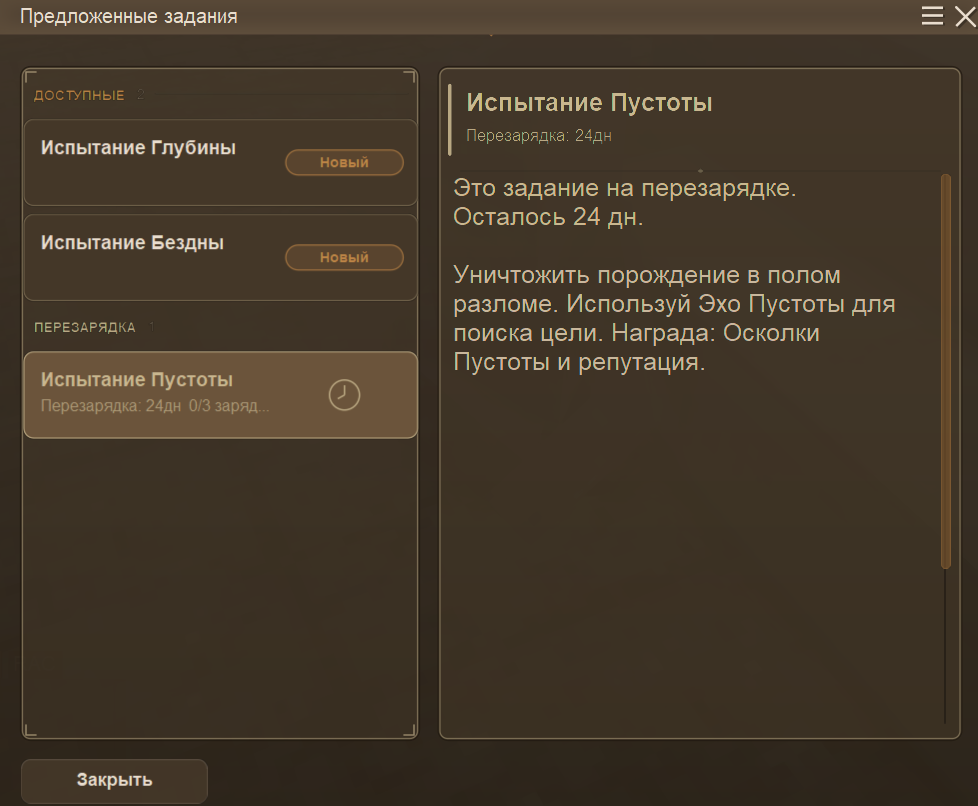Click Новый badge on Испытание Глубины
978x806 pixels.
[x=344, y=162]
